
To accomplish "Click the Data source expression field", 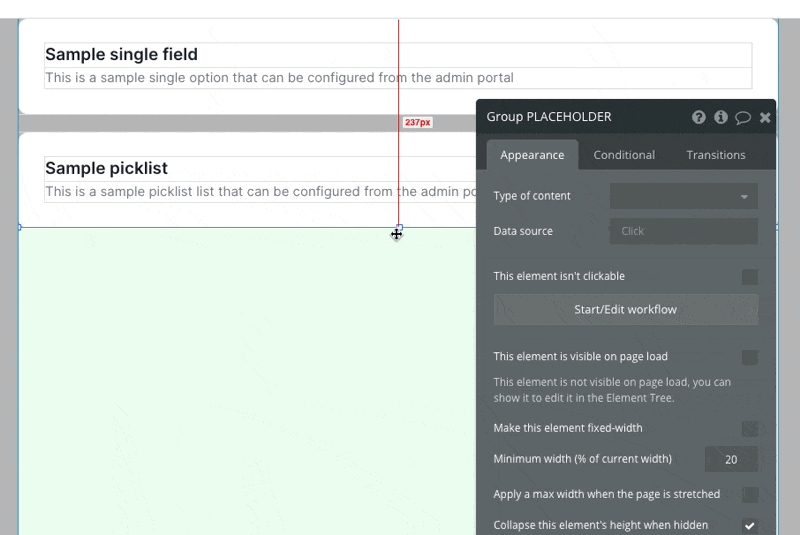I will 683,231.
